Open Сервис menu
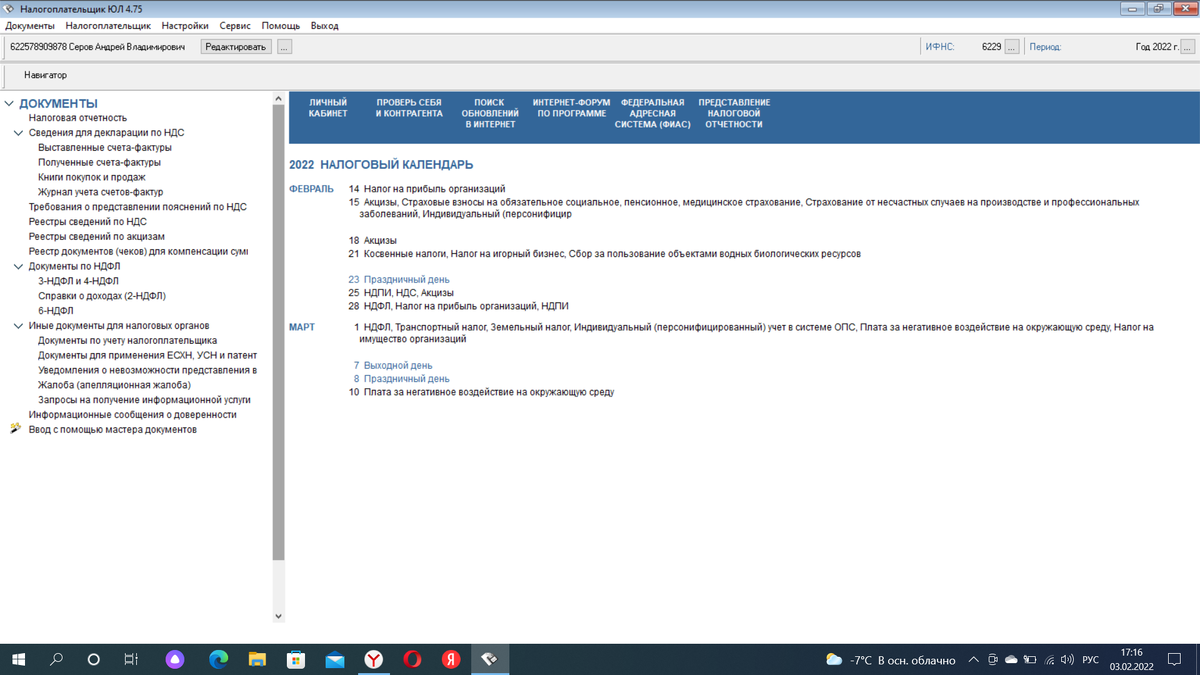1200x675 pixels. click(235, 26)
